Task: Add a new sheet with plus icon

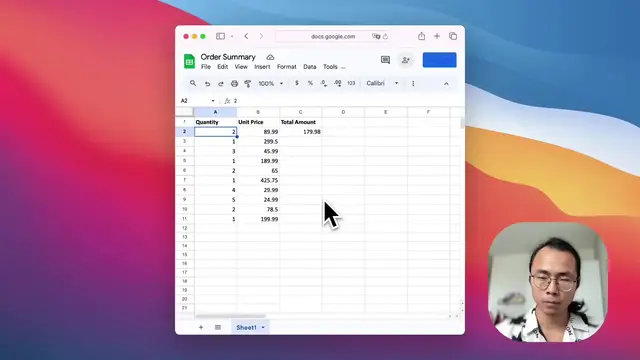Action: (201, 327)
